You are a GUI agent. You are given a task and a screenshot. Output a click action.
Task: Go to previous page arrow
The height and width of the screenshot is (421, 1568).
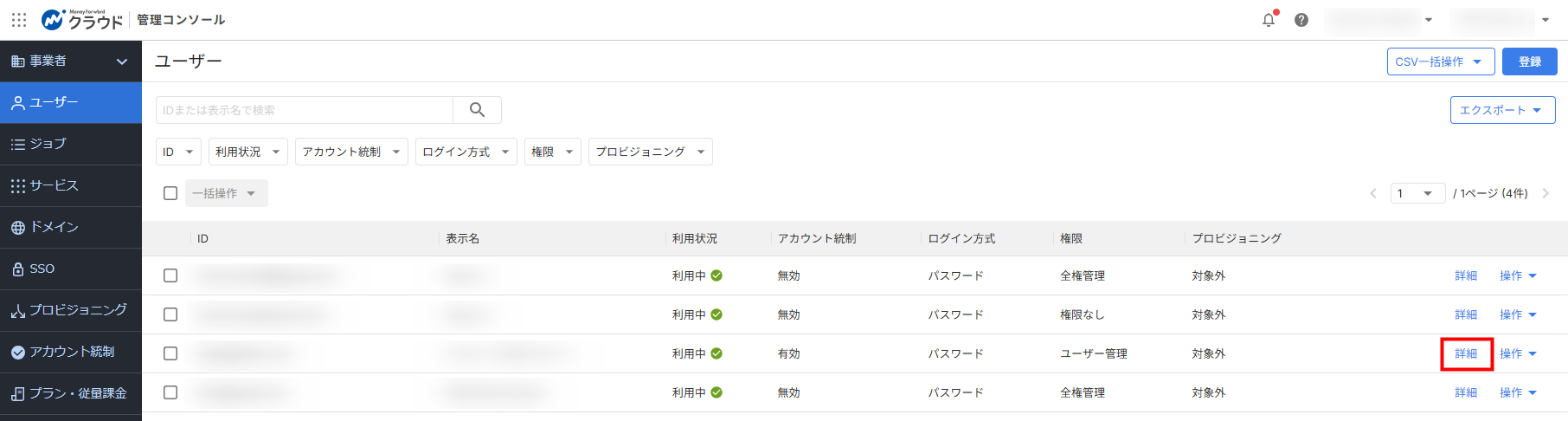(1373, 193)
